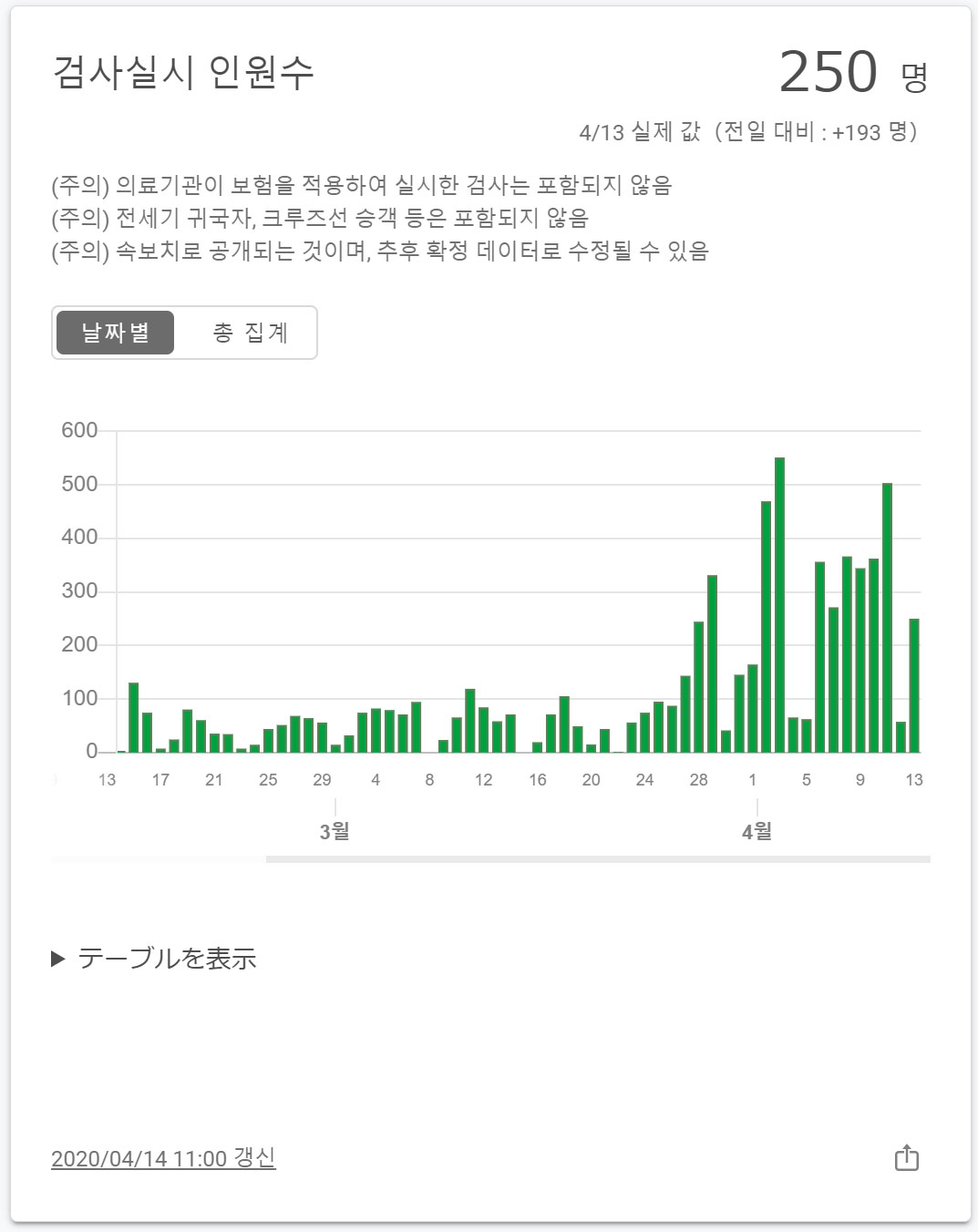Screen dimensions: 978x1232
Task: Expand the テーブルを表示 disclosure triangle
Action: [58, 959]
